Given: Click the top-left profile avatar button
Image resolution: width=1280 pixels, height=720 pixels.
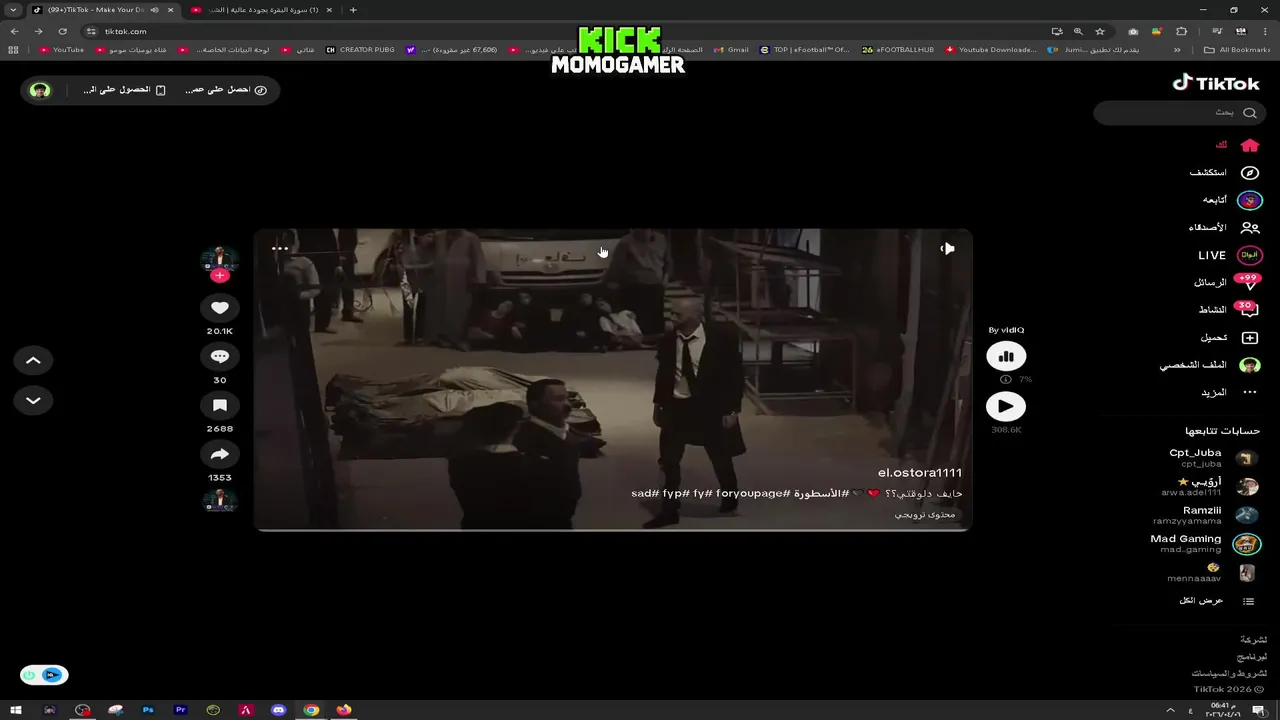Looking at the screenshot, I should click(x=40, y=90).
